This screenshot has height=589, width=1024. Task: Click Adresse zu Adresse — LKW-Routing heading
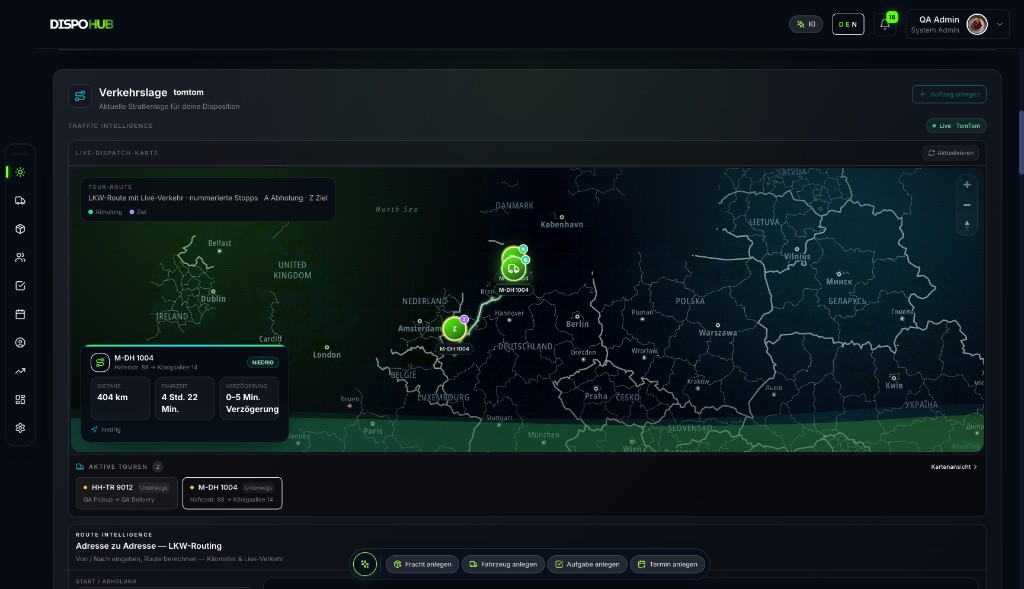[148, 546]
